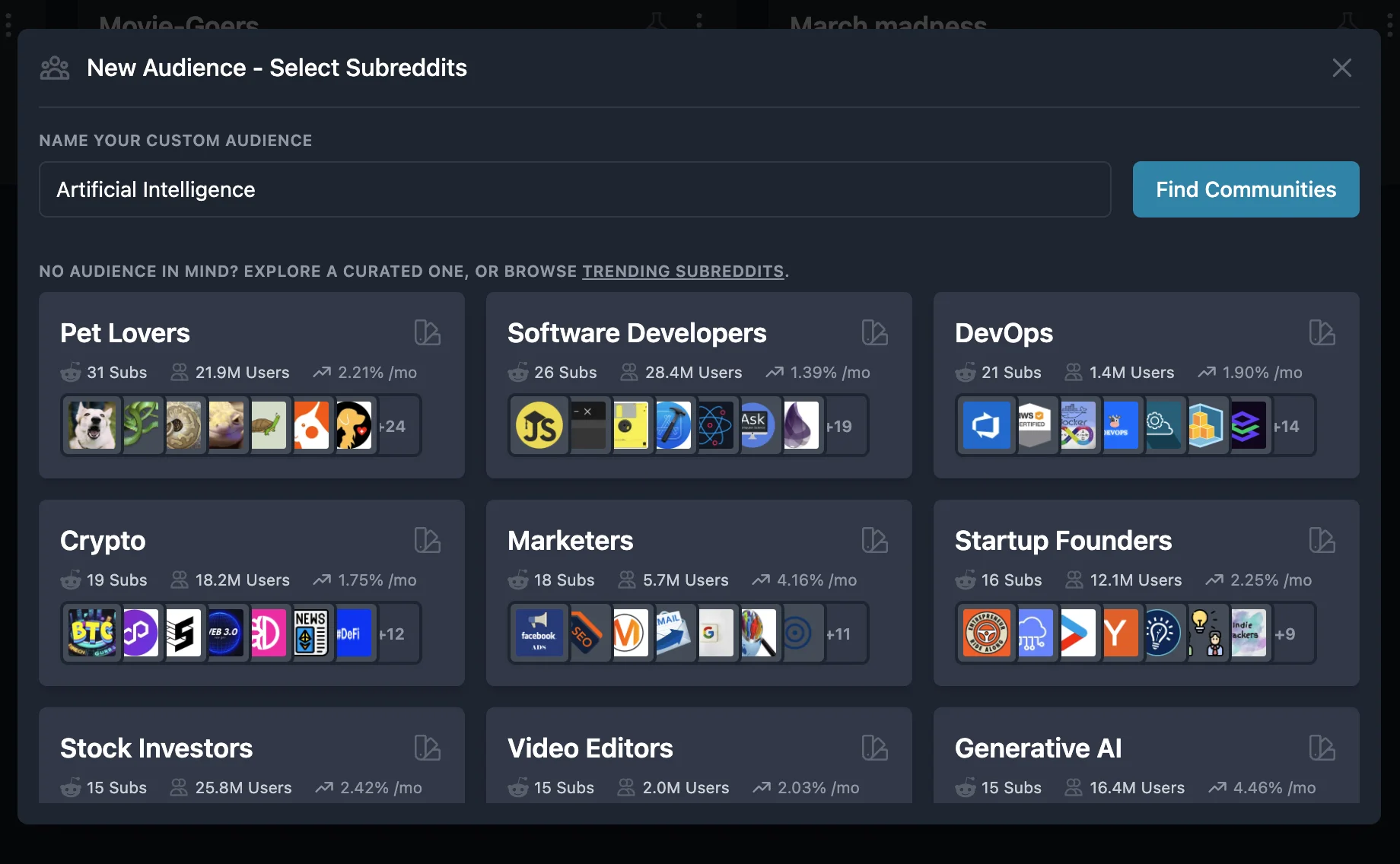1400x864 pixels.
Task: Click the orange Y Combinator subreddit icon
Action: click(1121, 633)
